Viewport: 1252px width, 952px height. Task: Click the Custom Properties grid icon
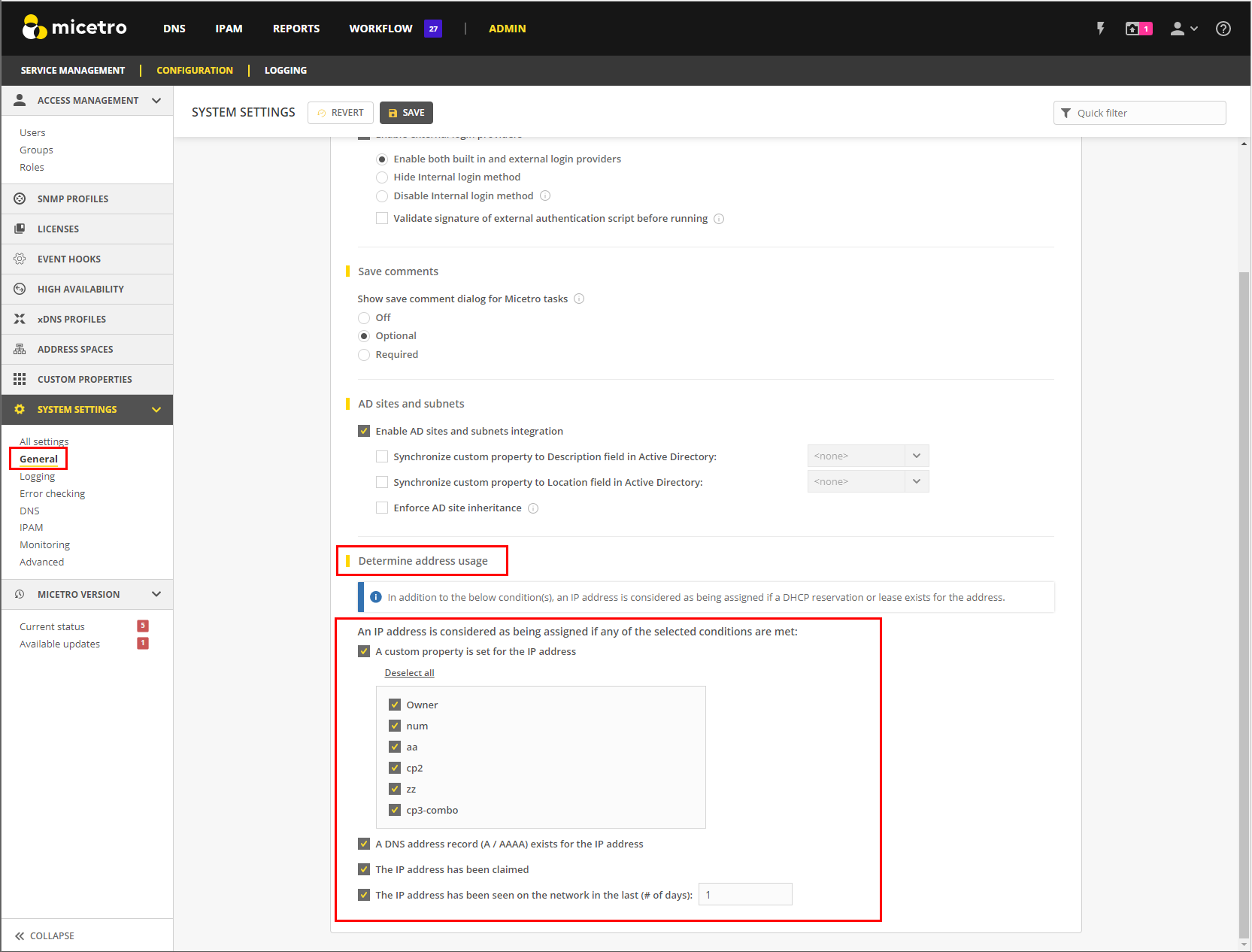point(20,379)
